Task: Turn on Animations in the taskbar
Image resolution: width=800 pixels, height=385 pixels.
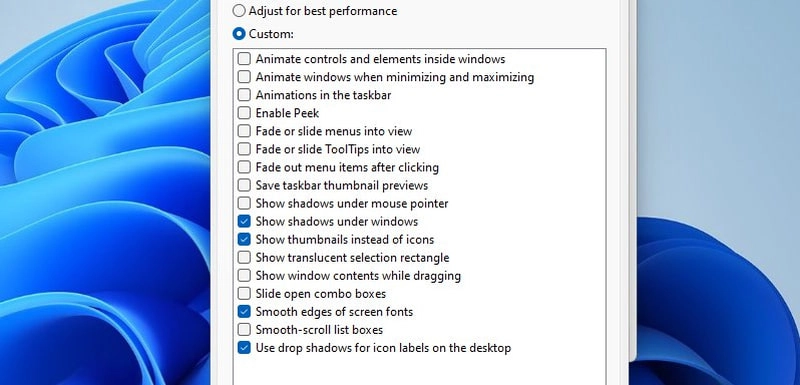Action: point(244,95)
